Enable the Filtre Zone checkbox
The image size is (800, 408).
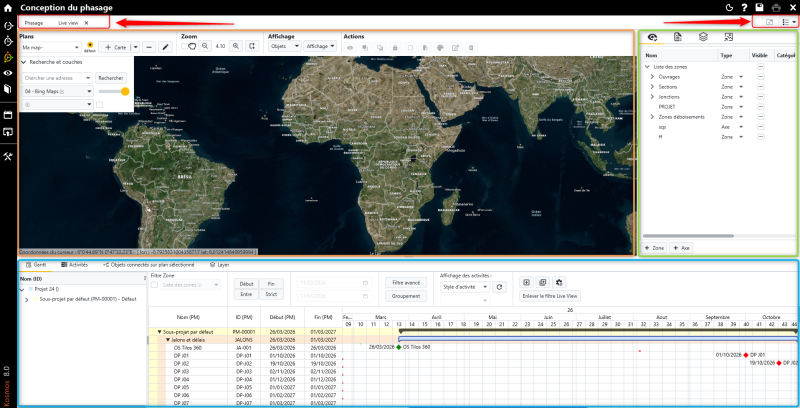coord(154,286)
